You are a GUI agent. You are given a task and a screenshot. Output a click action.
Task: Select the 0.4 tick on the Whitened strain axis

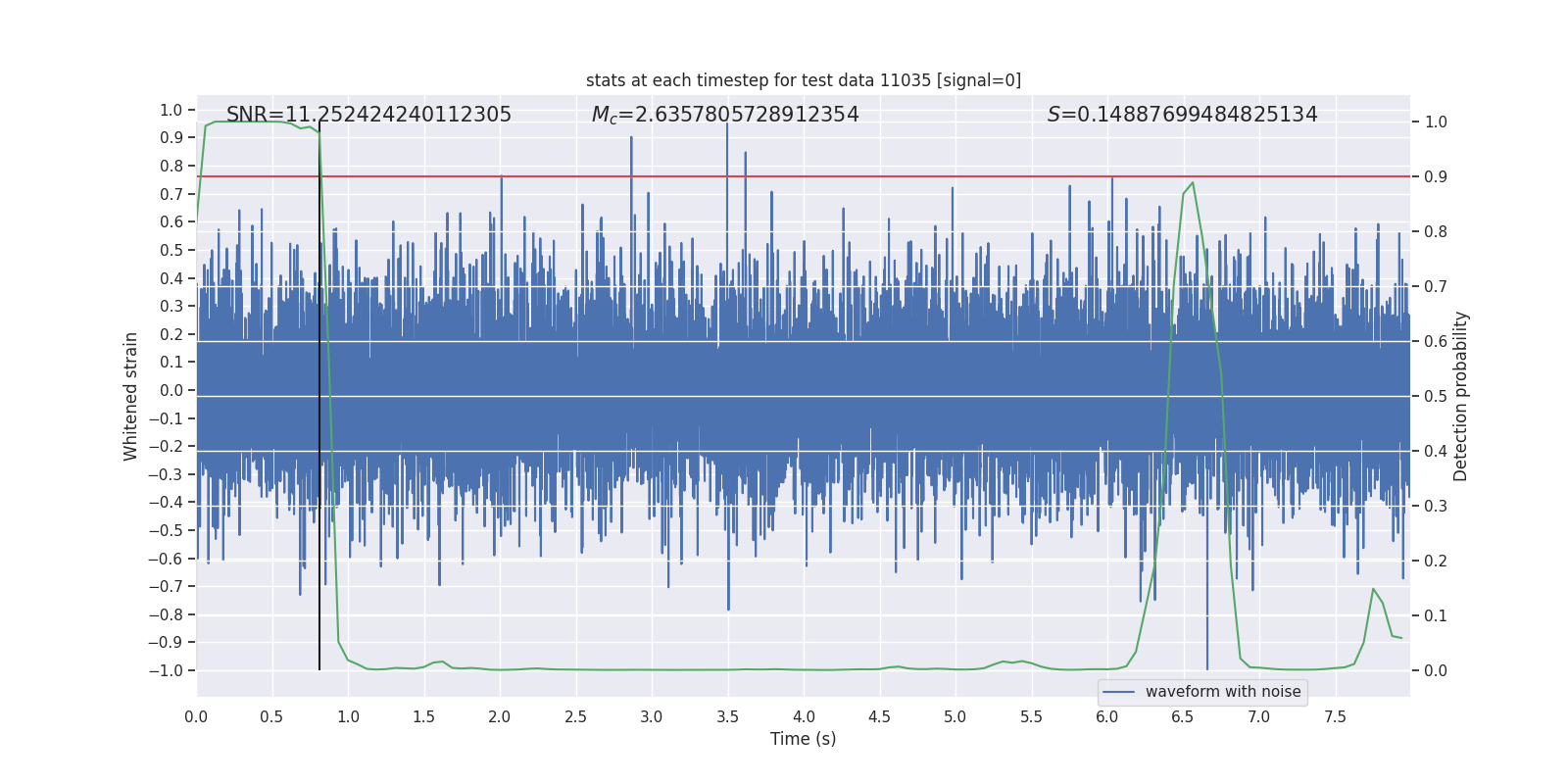171,278
